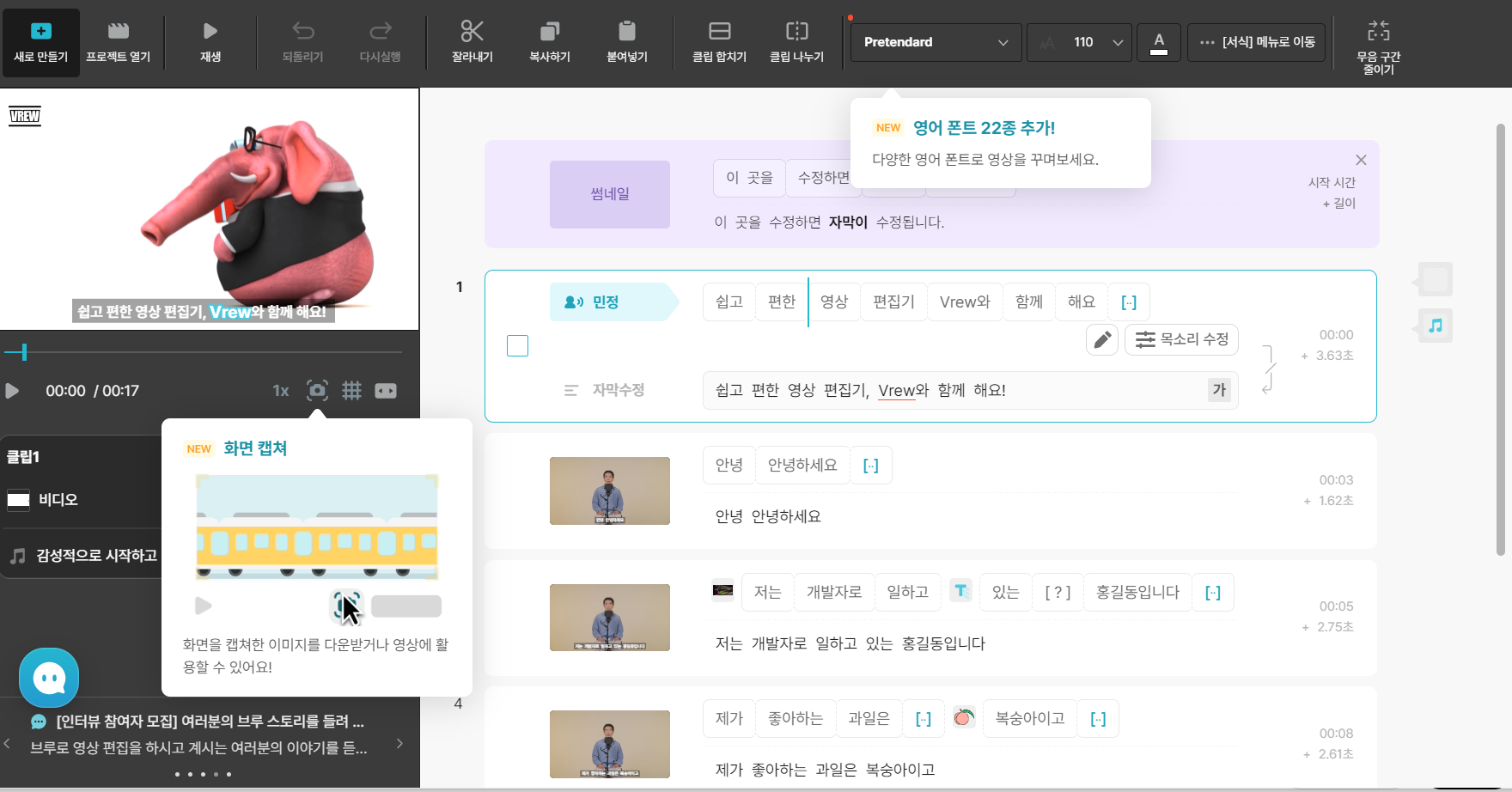Image resolution: width=1512 pixels, height=792 pixels.
Task: Select the 비디오 track row
Action: 81,499
